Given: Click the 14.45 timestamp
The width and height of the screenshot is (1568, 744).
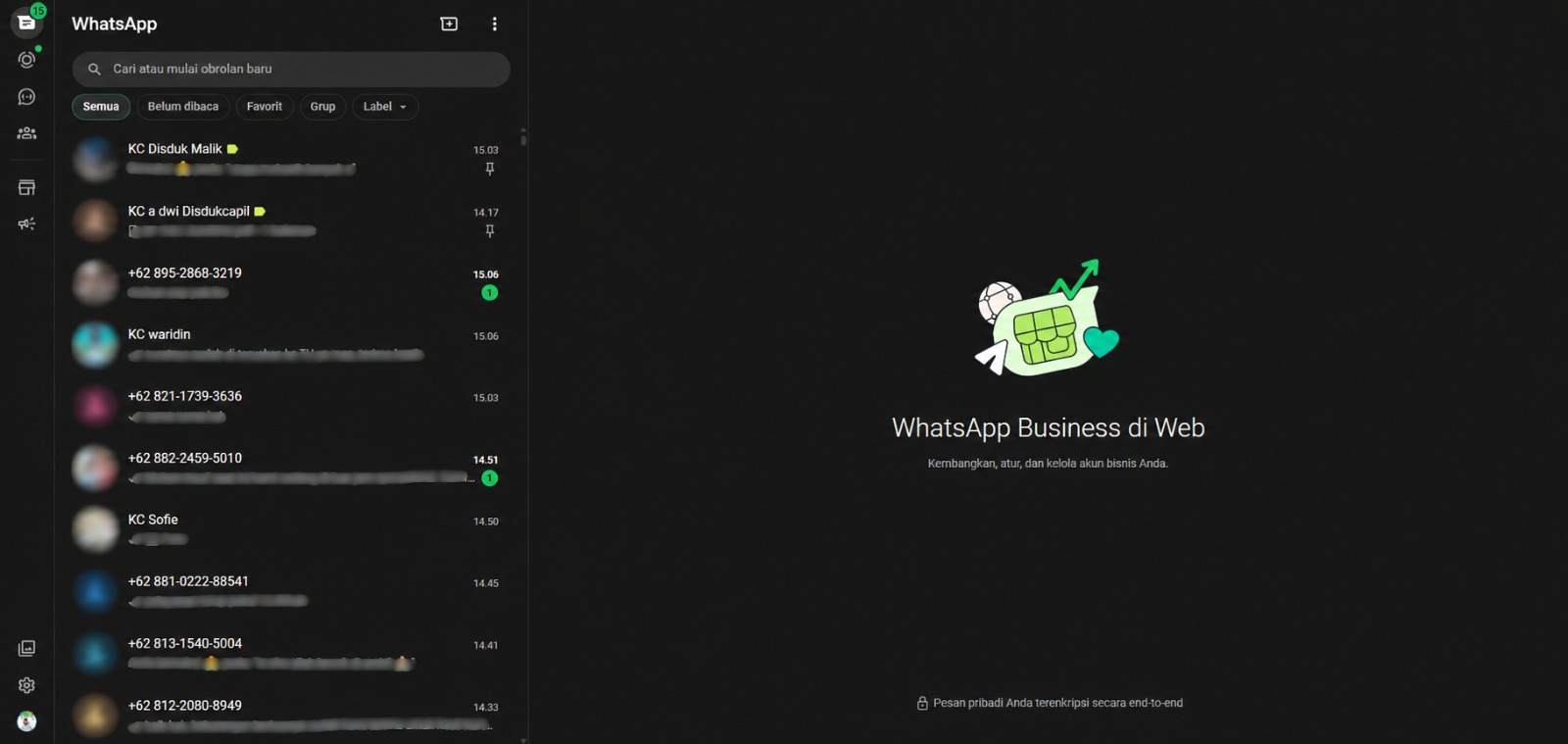Looking at the screenshot, I should [486, 583].
